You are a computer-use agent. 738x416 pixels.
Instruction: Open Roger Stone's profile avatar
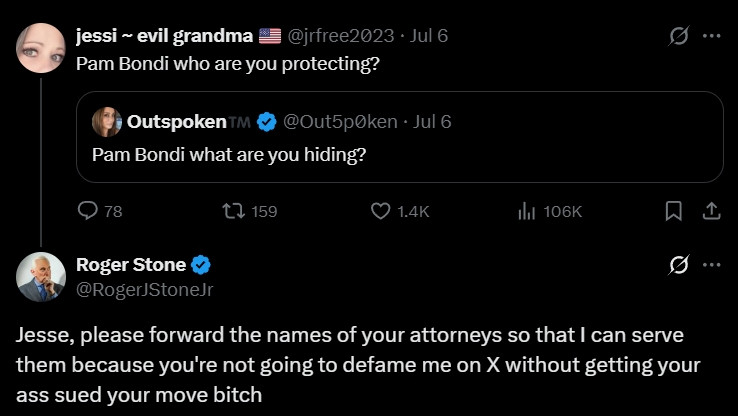point(40,277)
